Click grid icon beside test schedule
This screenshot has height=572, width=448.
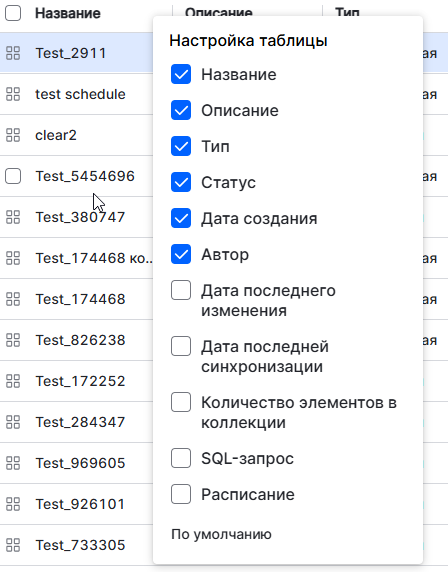[x=13, y=94]
